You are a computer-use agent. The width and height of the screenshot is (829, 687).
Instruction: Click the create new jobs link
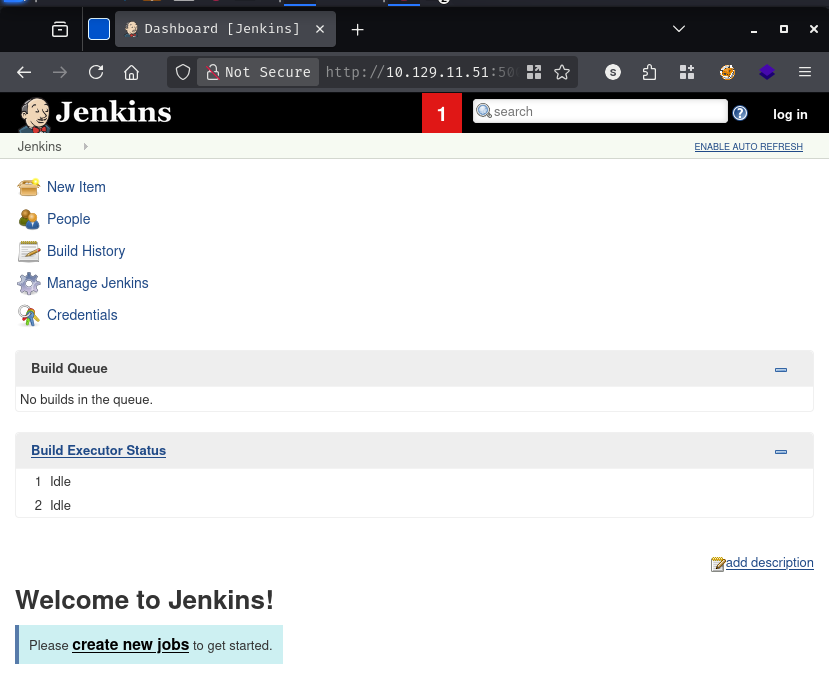point(130,645)
